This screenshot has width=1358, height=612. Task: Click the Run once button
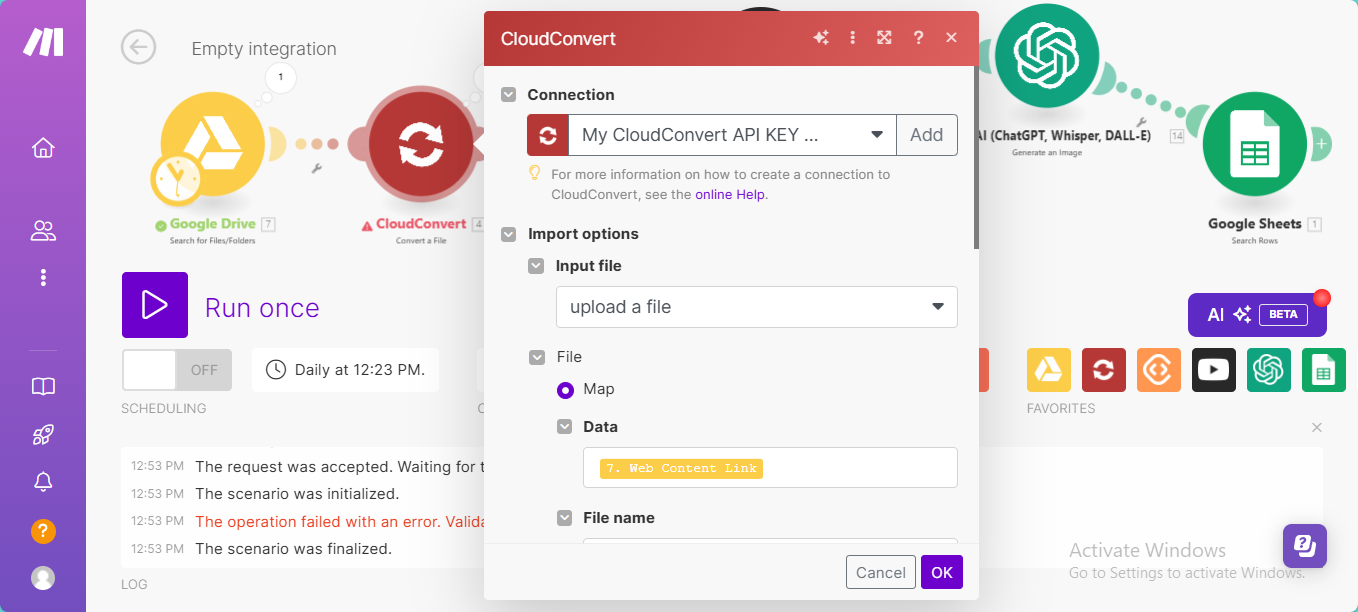click(x=155, y=305)
